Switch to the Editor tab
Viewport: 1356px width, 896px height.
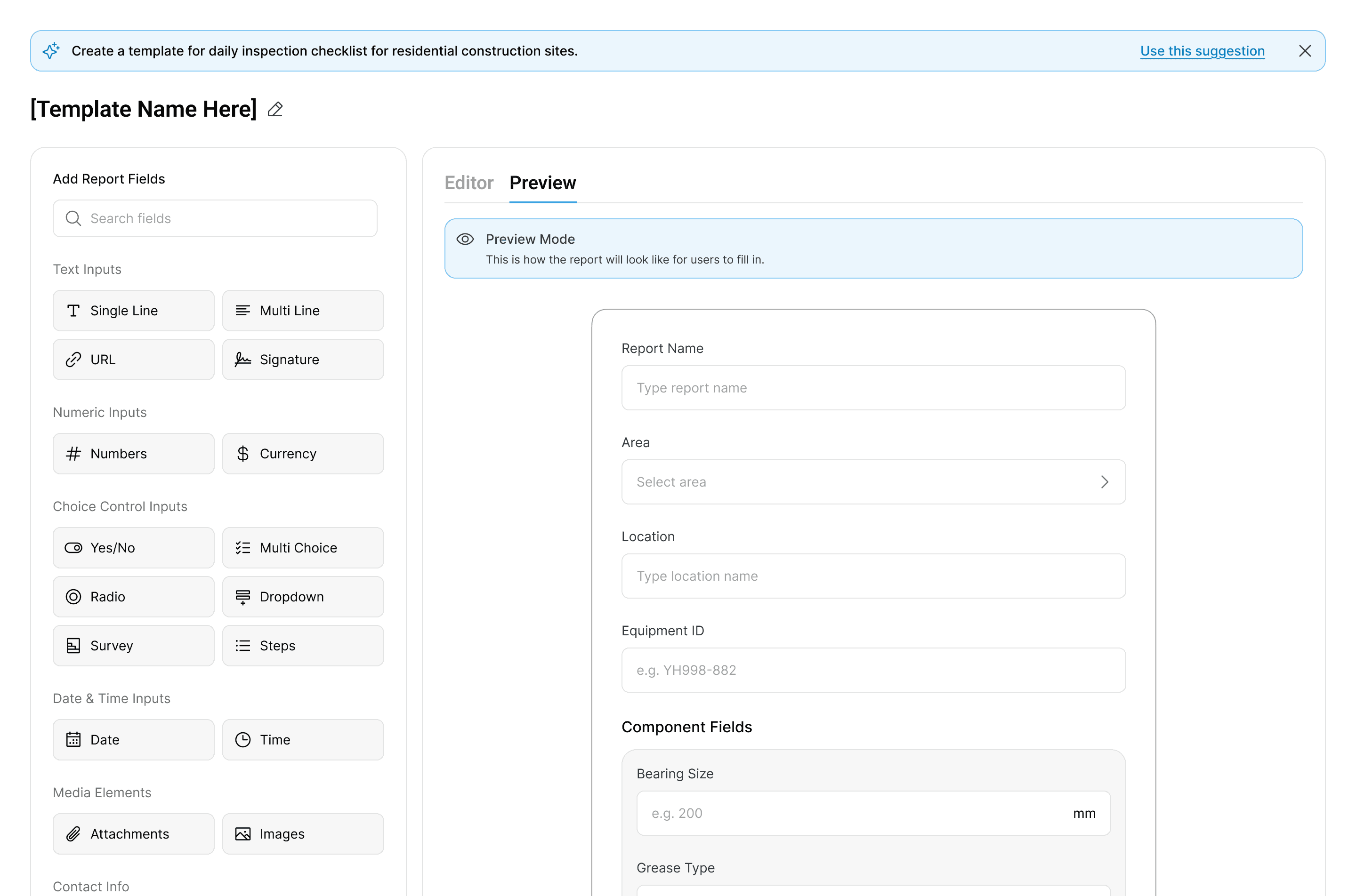point(468,183)
